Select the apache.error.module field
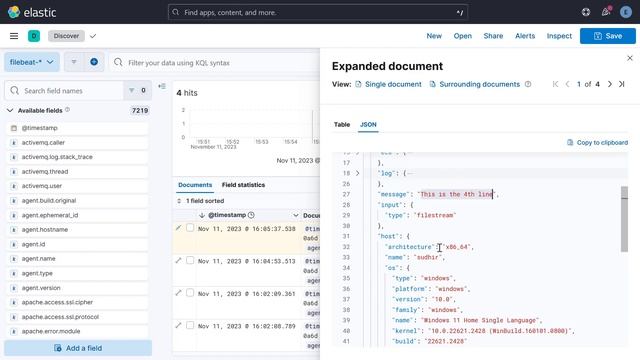This screenshot has height=360, width=640. pyautogui.click(x=77, y=331)
